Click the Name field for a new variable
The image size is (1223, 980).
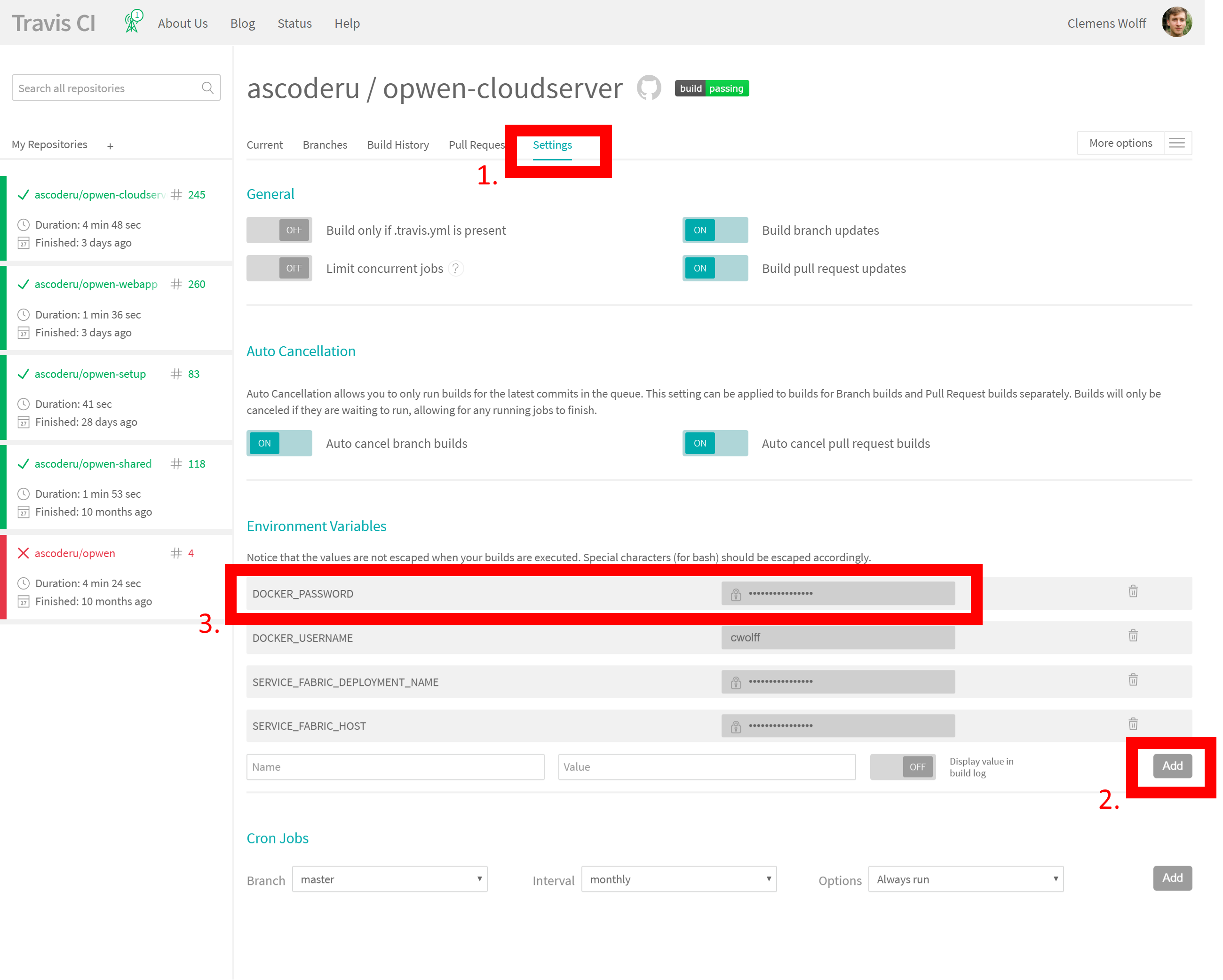click(395, 766)
